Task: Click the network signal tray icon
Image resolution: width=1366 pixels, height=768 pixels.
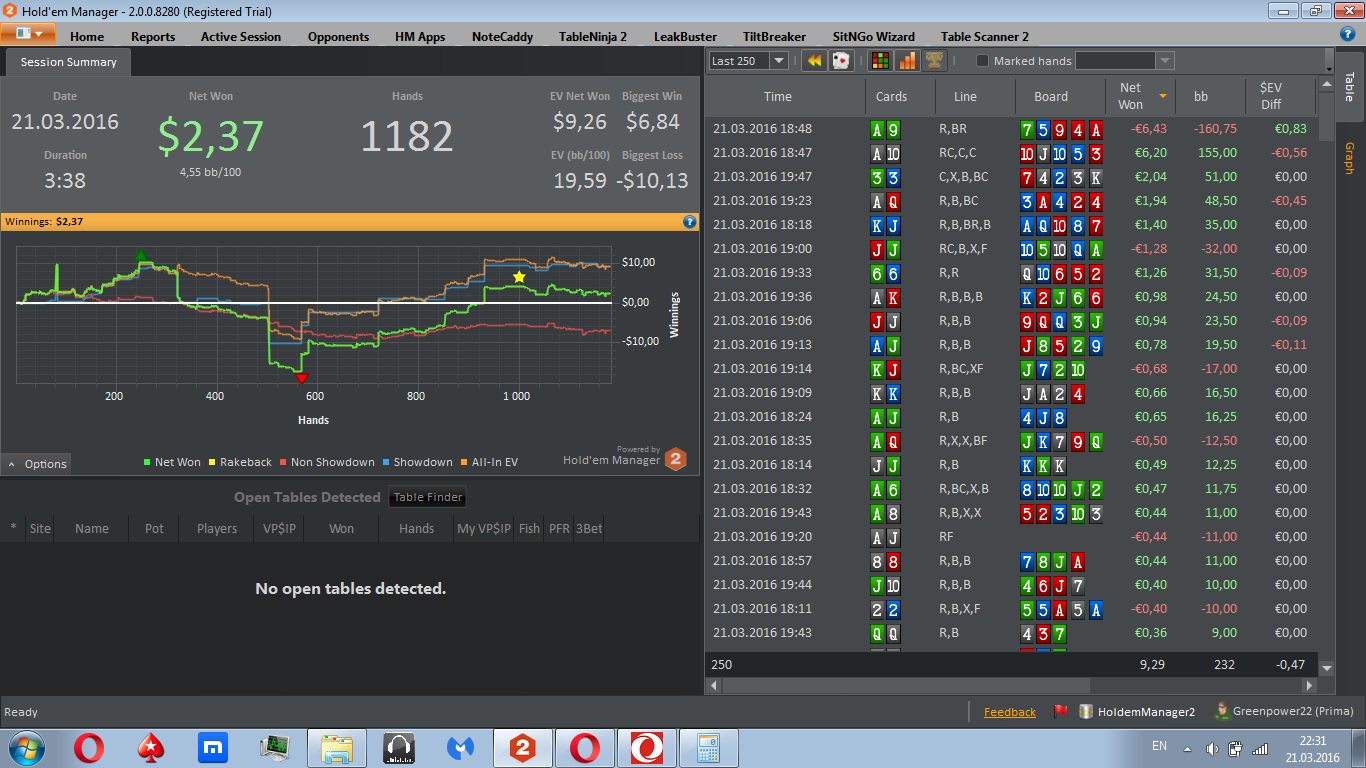Action: click(x=1260, y=747)
